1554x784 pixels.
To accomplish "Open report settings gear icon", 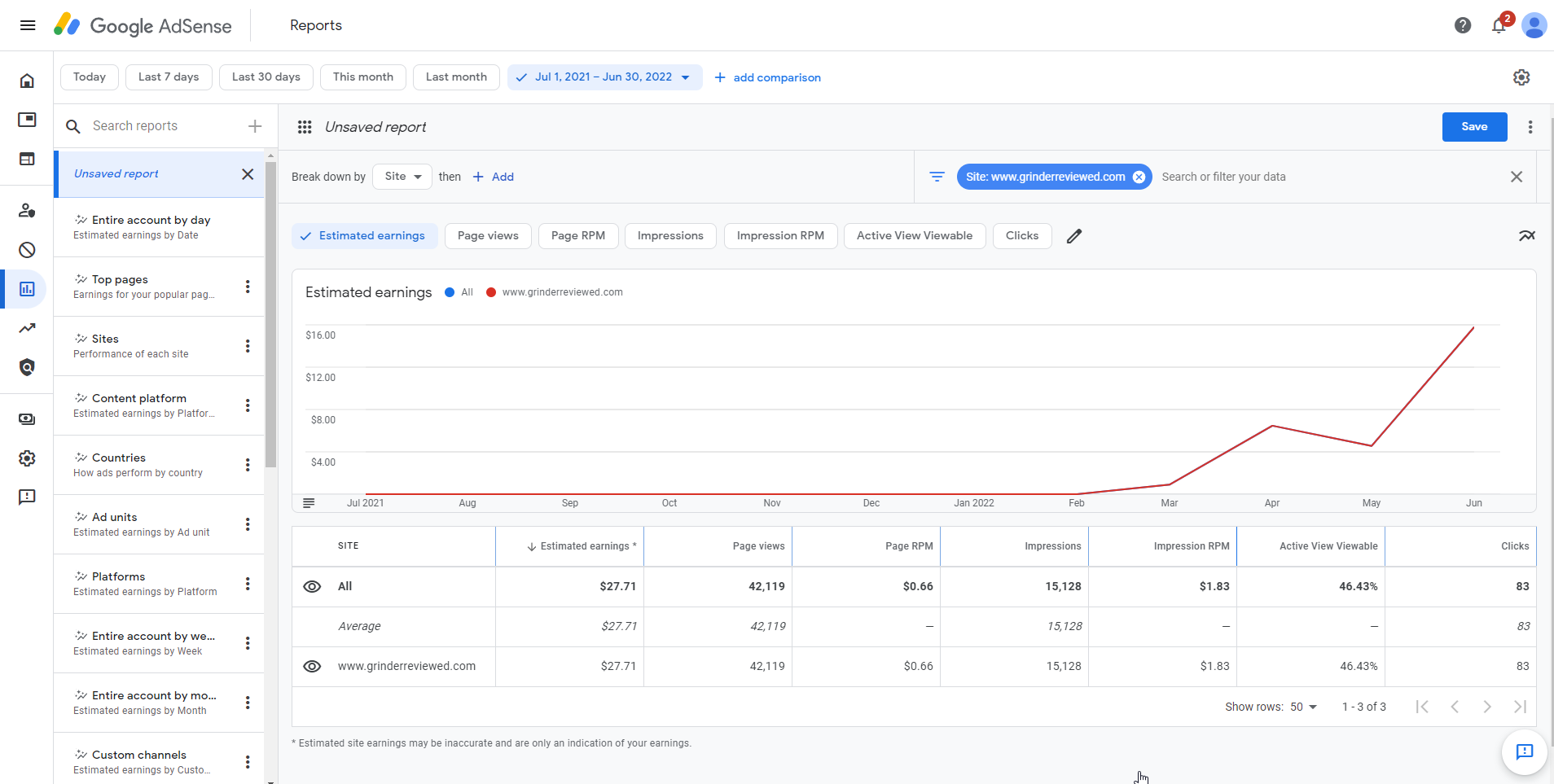I will coord(1521,77).
